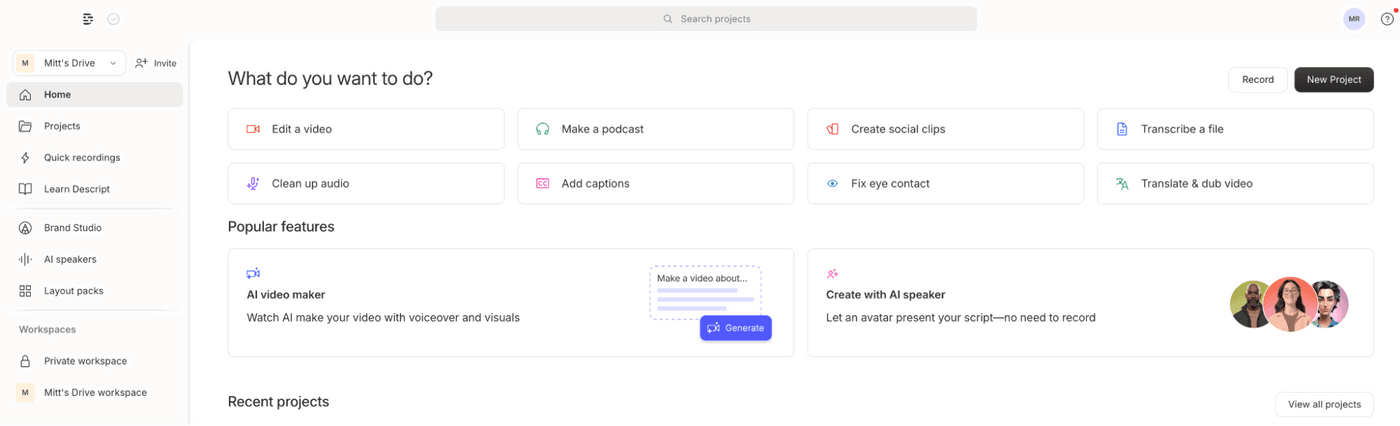
Task: Click the Generate button in AI video maker
Action: click(x=736, y=328)
